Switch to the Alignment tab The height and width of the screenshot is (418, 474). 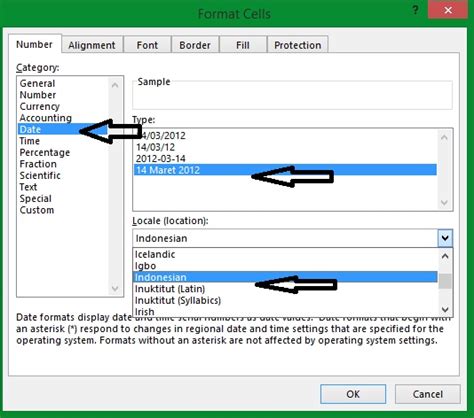point(92,45)
